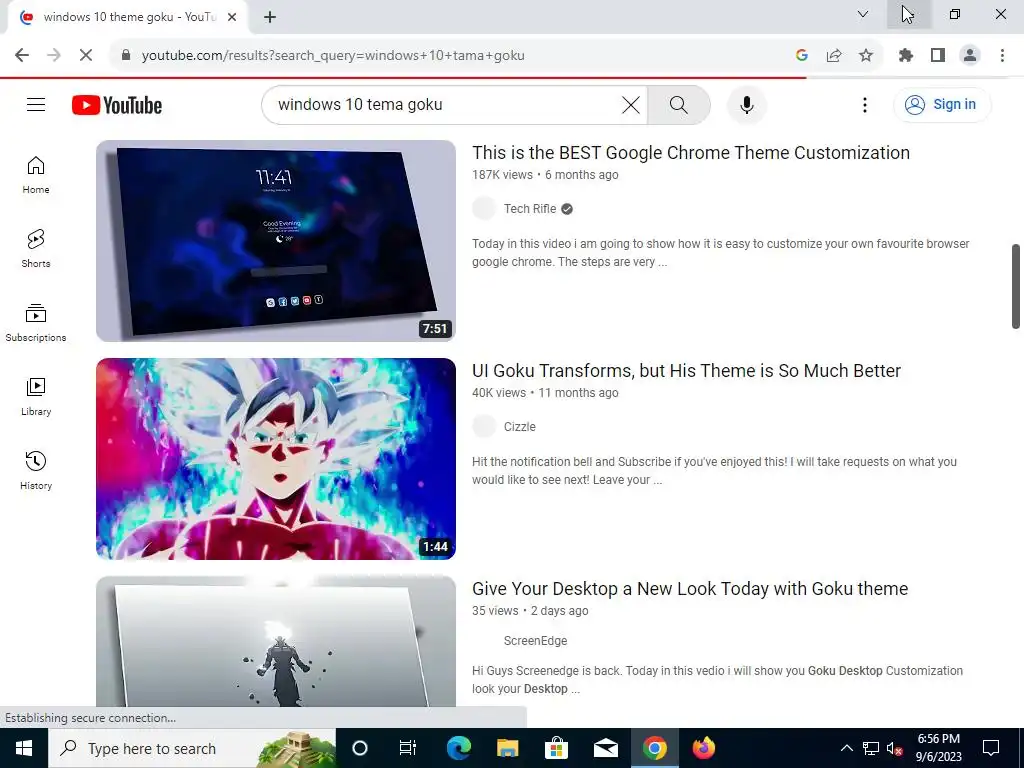Click the Tech Rifle verified badge
1024x768 pixels.
click(567, 209)
